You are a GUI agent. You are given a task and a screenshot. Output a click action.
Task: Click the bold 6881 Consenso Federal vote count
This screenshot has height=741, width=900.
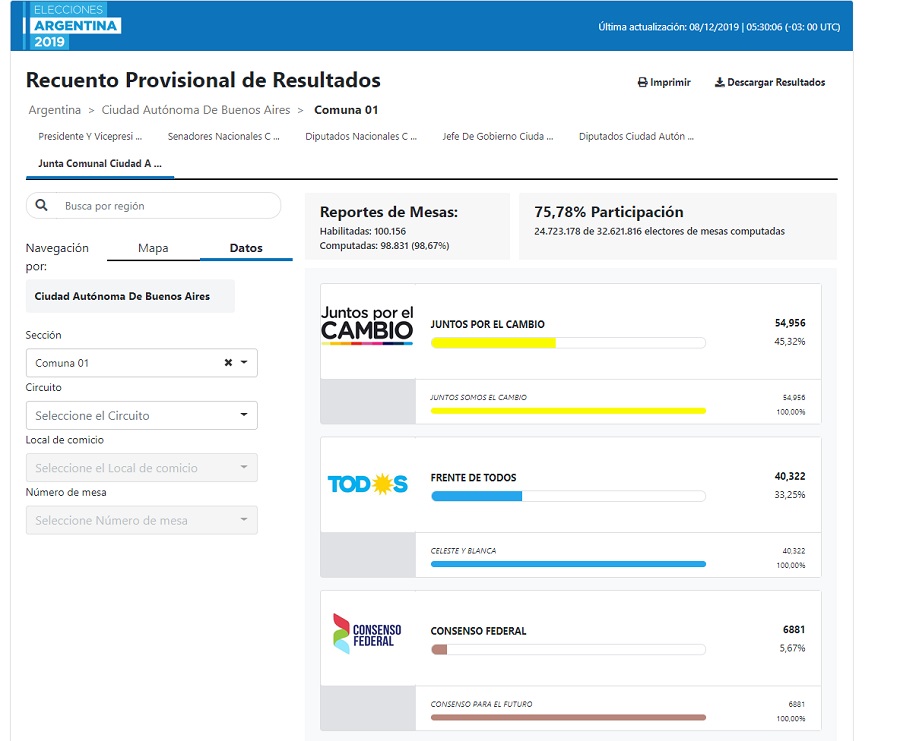point(794,630)
